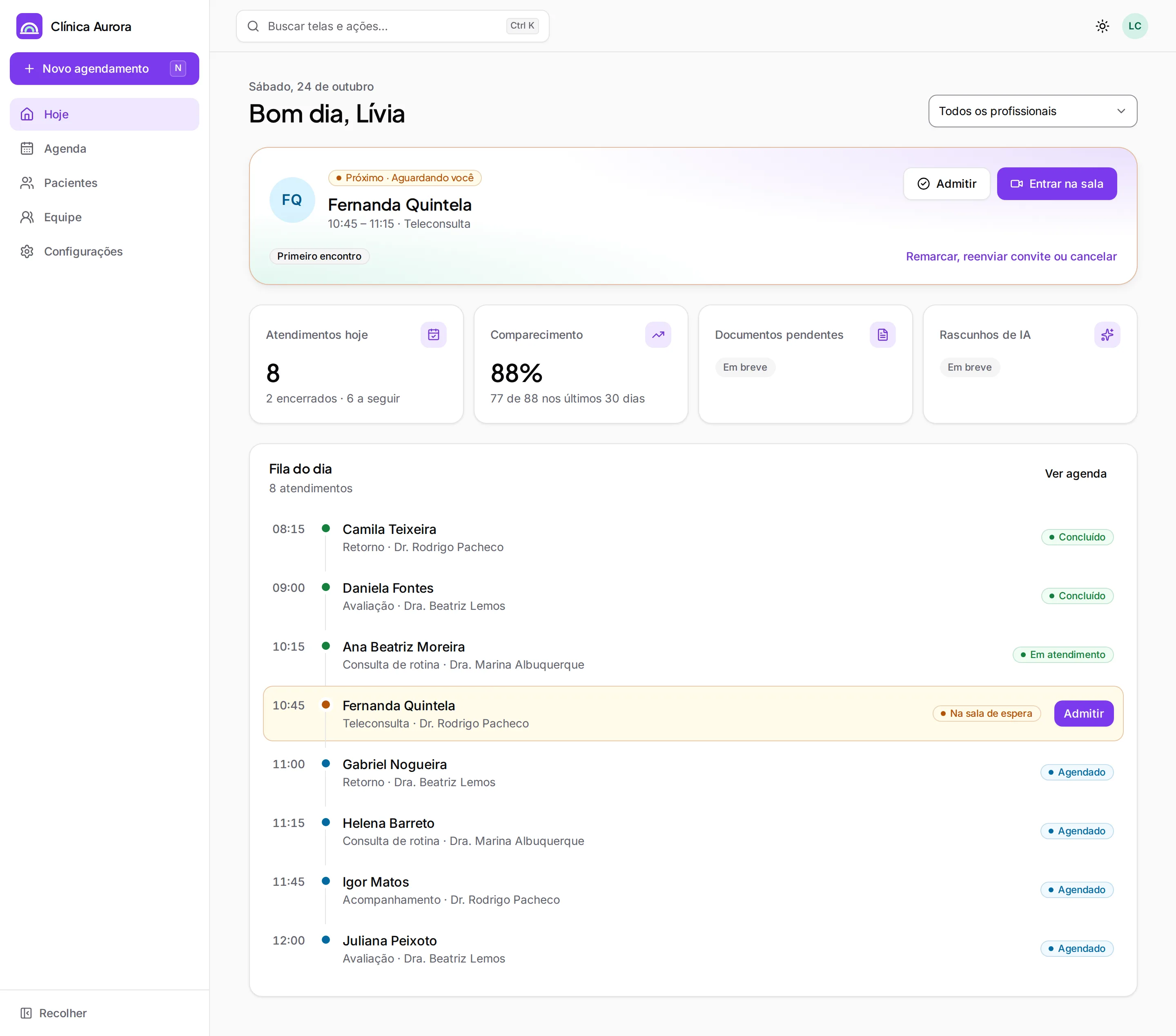The image size is (1176, 1036).
Task: Focus the Buscar telas e ações search field
Action: pyautogui.click(x=392, y=26)
